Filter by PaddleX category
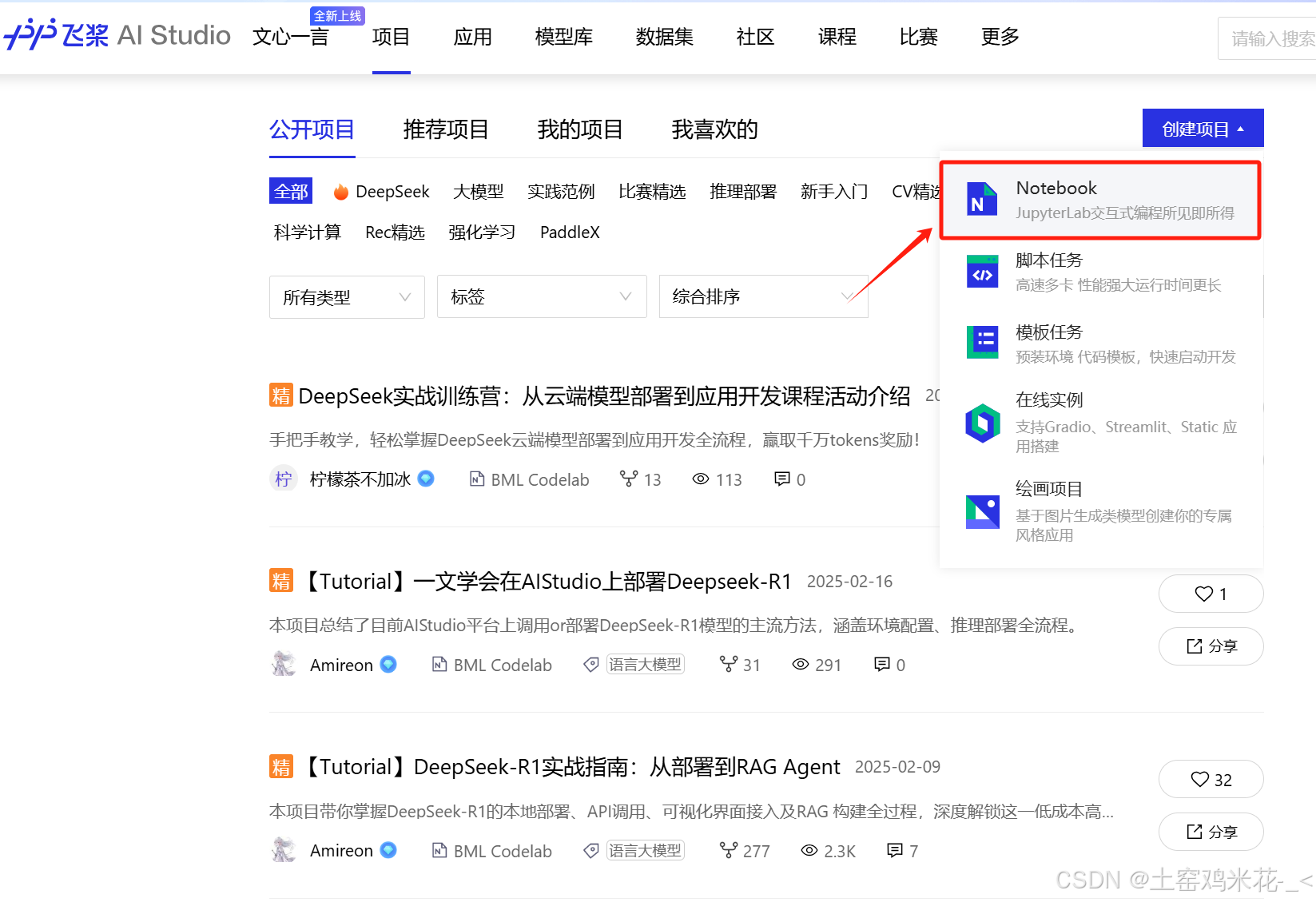This screenshot has width=1316, height=902. pyautogui.click(x=570, y=232)
